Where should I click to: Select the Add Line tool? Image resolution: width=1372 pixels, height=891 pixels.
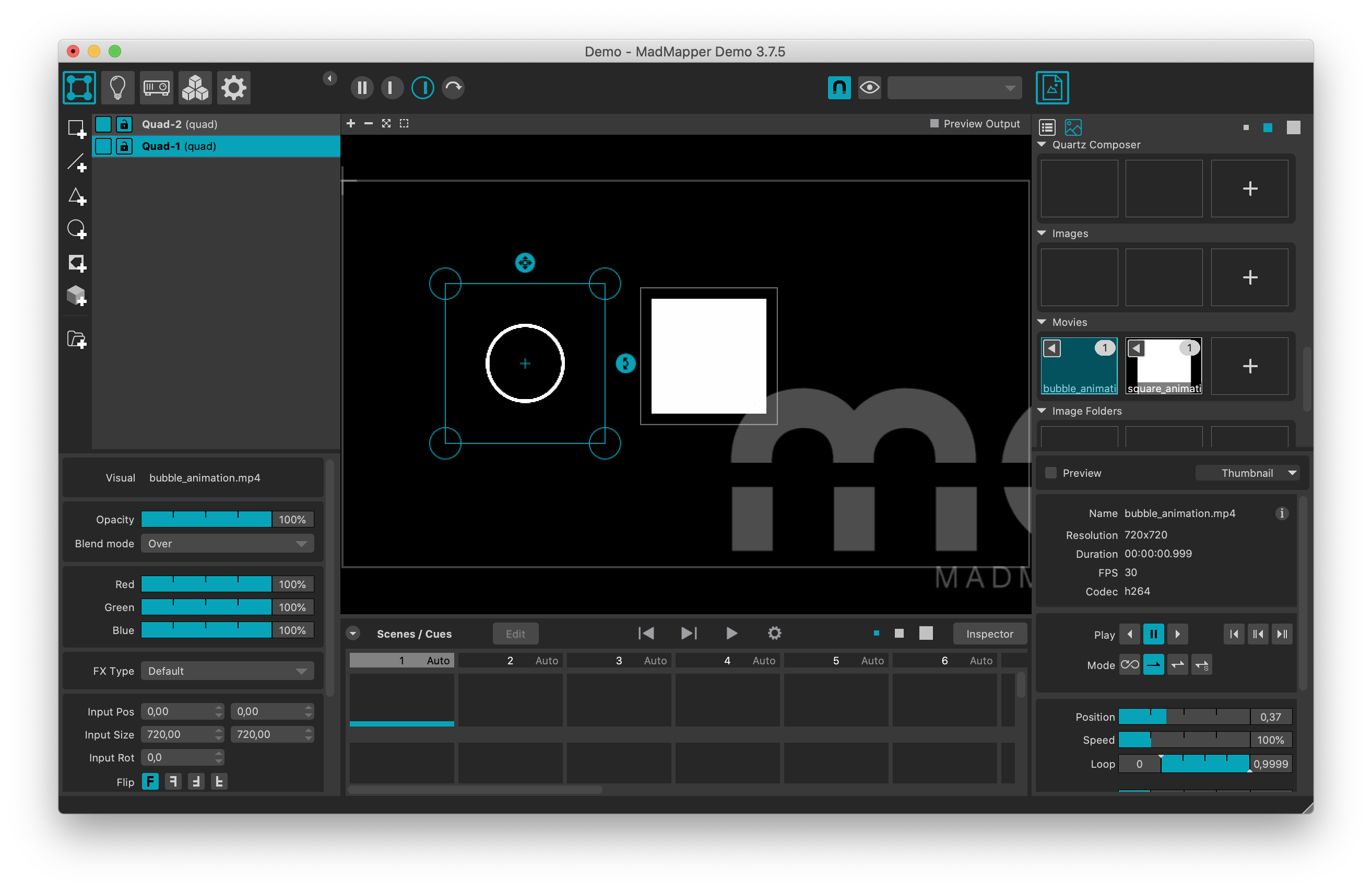(77, 163)
